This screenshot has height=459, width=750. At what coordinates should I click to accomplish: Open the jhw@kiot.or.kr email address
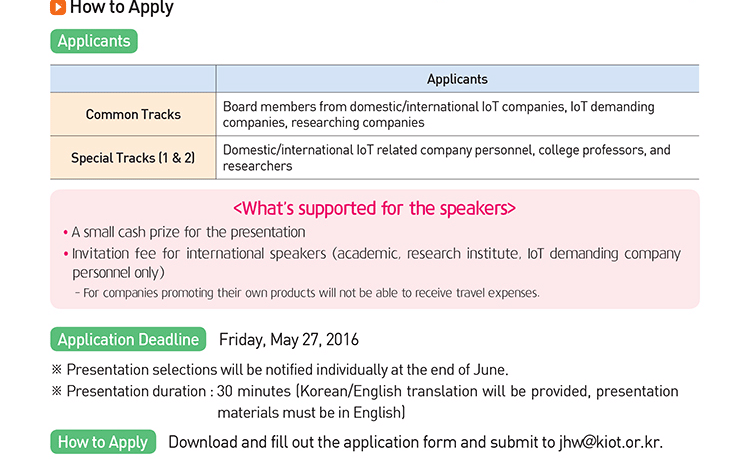pyautogui.click(x=611, y=442)
